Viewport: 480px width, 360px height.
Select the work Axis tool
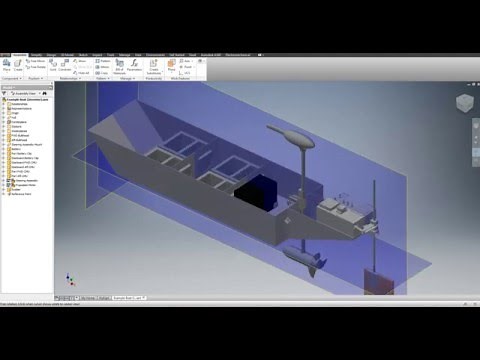pos(185,61)
